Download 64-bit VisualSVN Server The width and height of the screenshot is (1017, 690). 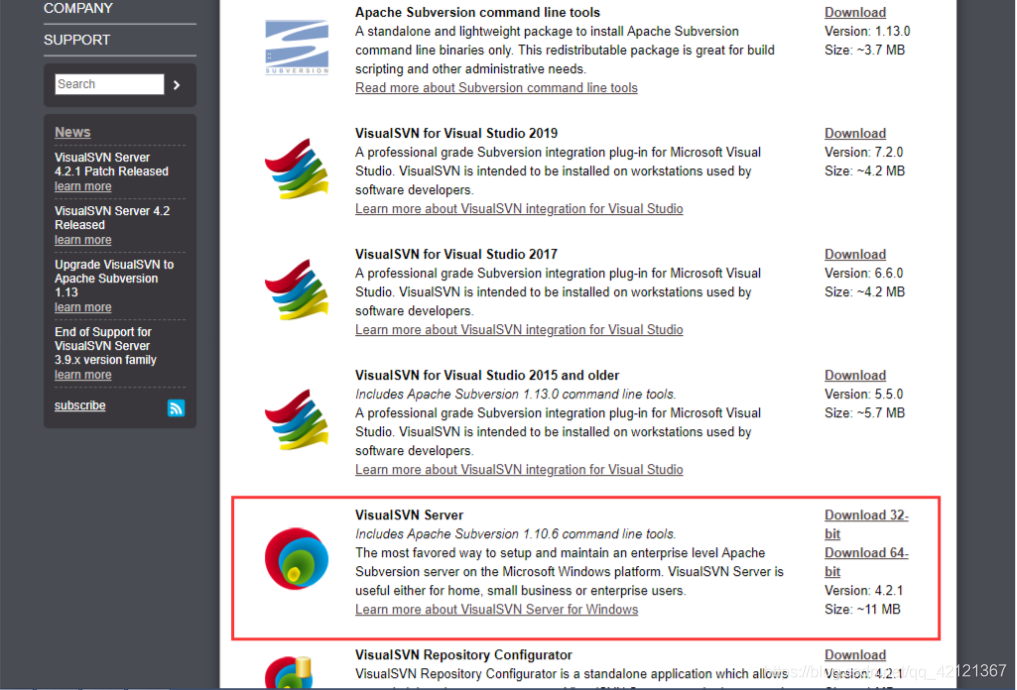(x=866, y=562)
